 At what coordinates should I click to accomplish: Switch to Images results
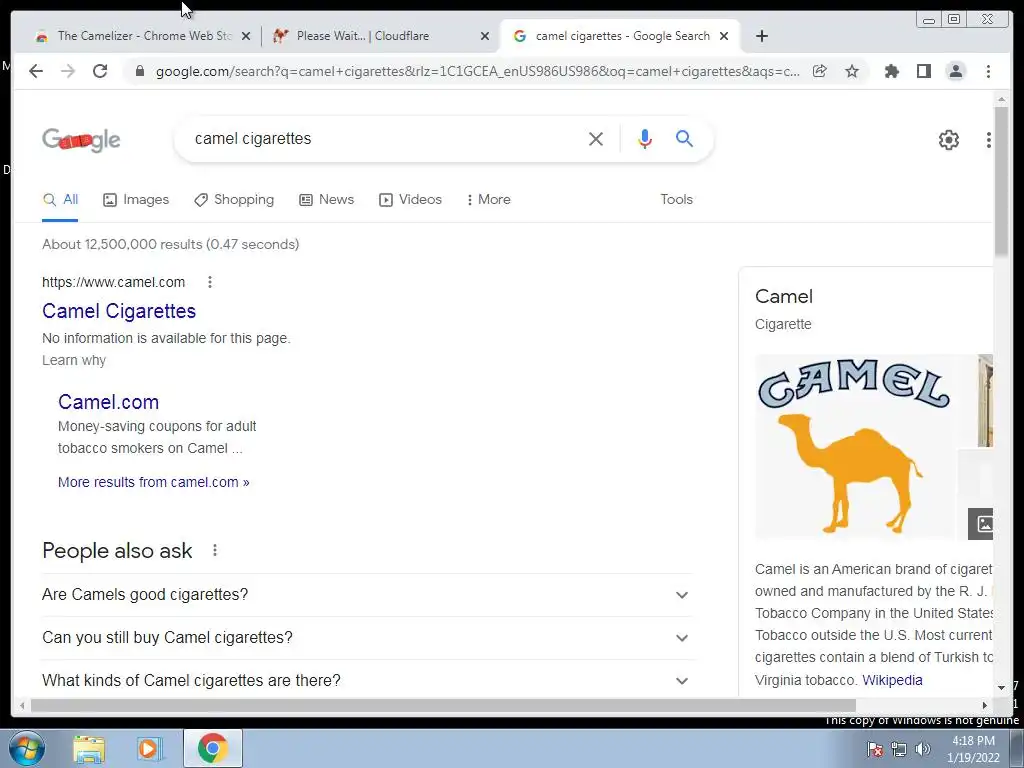point(136,200)
